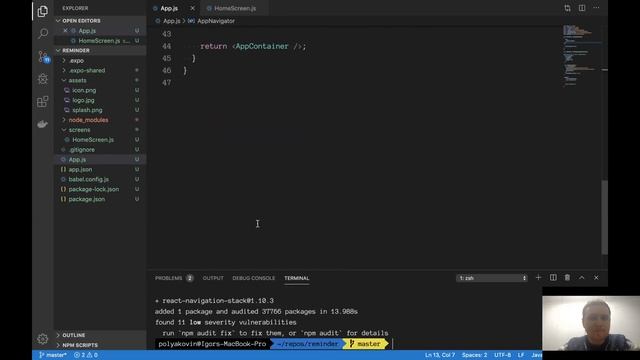Switch to the Debug Console tab
Viewport: 640px width, 360px height.
[x=253, y=278]
